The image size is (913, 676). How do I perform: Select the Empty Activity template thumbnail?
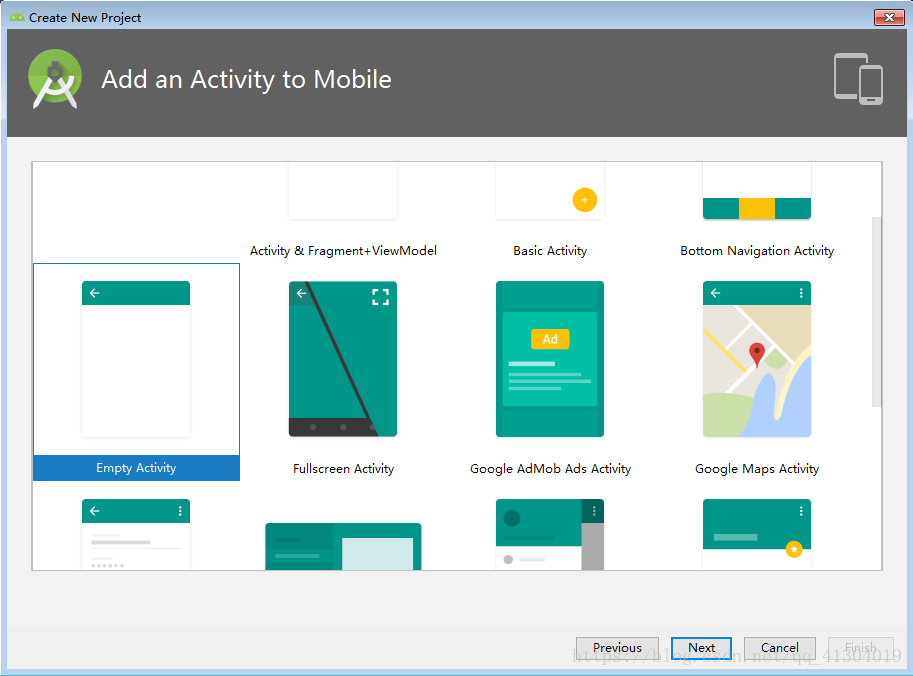(x=136, y=359)
